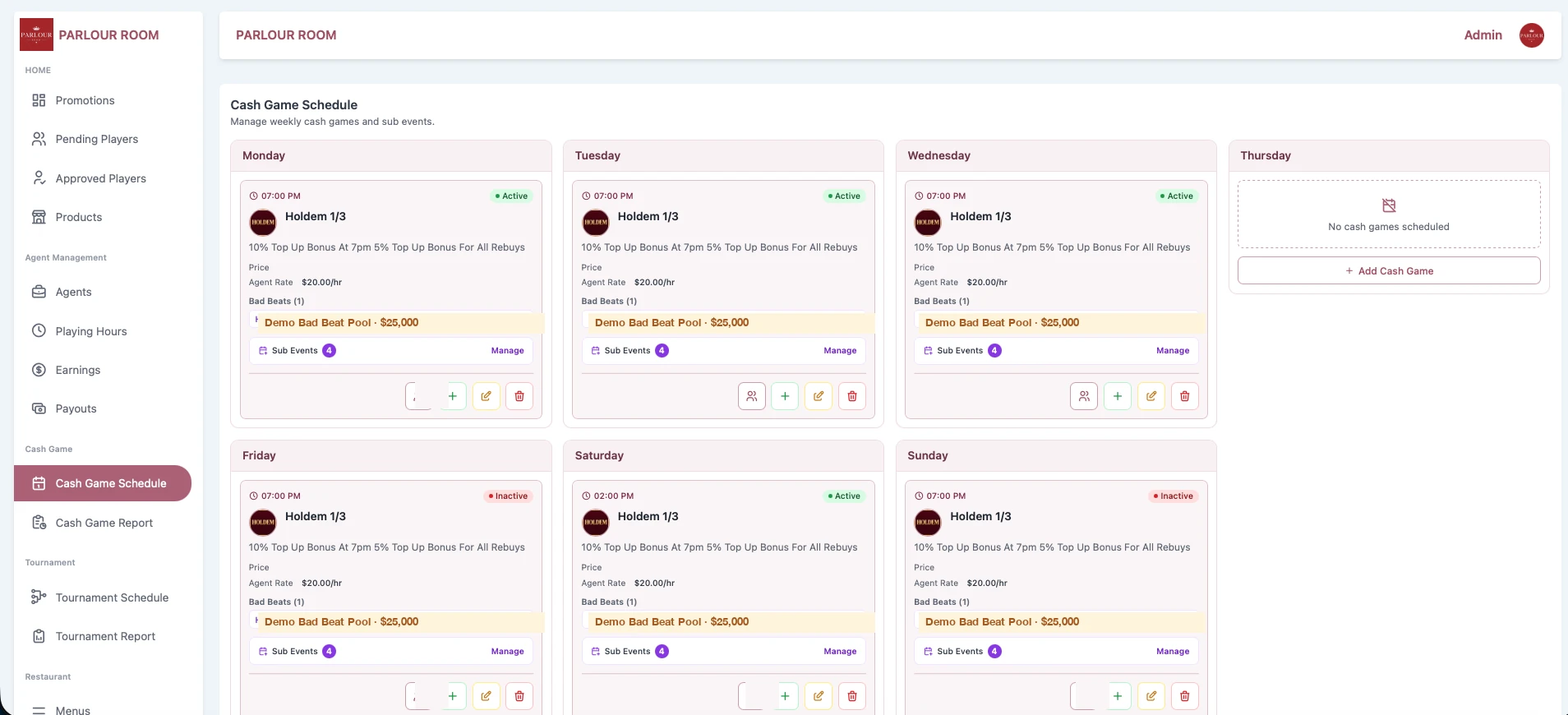Image resolution: width=1568 pixels, height=715 pixels.
Task: Manage sub events for Sunday's game
Action: click(x=1173, y=652)
